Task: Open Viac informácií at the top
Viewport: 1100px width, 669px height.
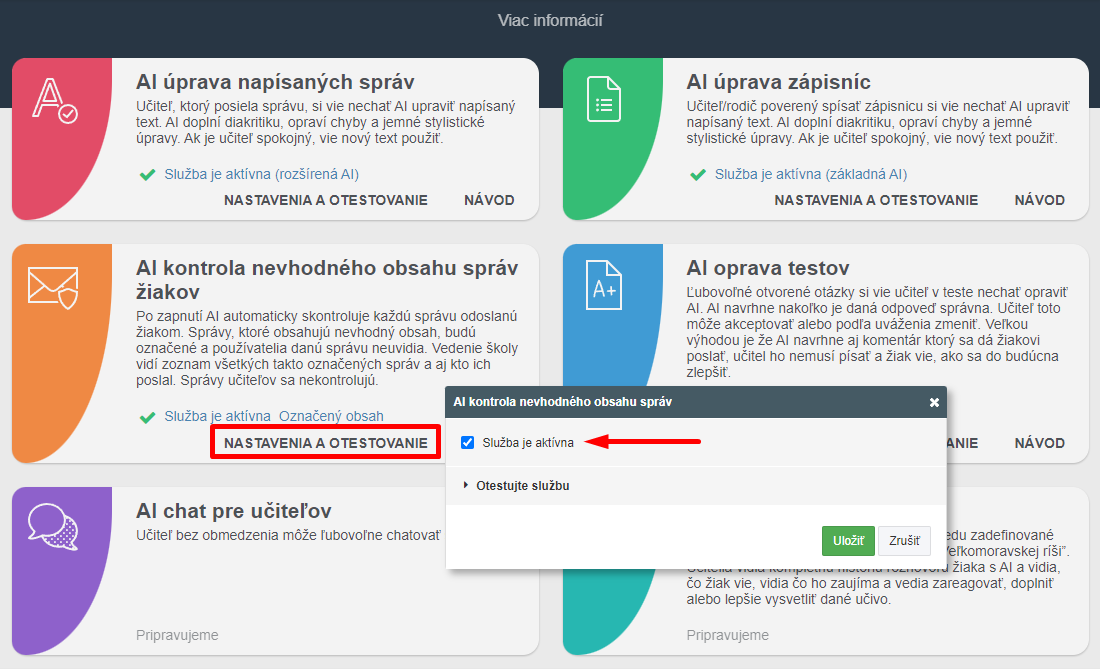Action: (550, 21)
